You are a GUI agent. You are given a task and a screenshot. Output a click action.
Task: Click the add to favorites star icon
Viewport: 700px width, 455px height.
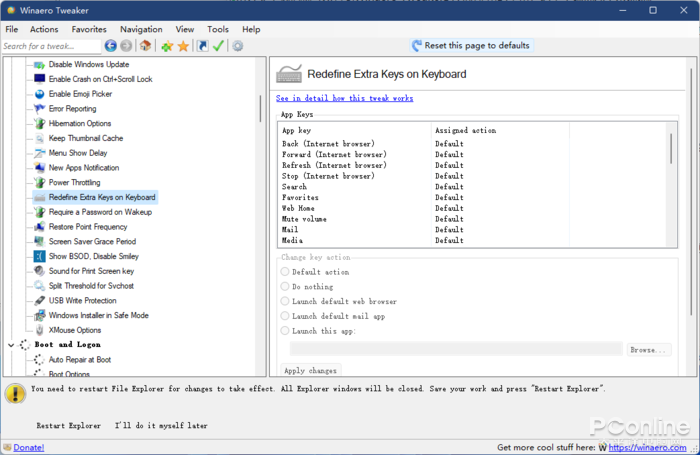coord(167,46)
